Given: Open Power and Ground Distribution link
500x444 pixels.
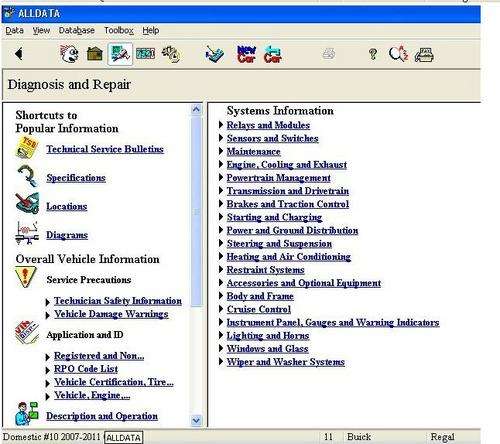Looking at the screenshot, I should pyautogui.click(x=292, y=230).
